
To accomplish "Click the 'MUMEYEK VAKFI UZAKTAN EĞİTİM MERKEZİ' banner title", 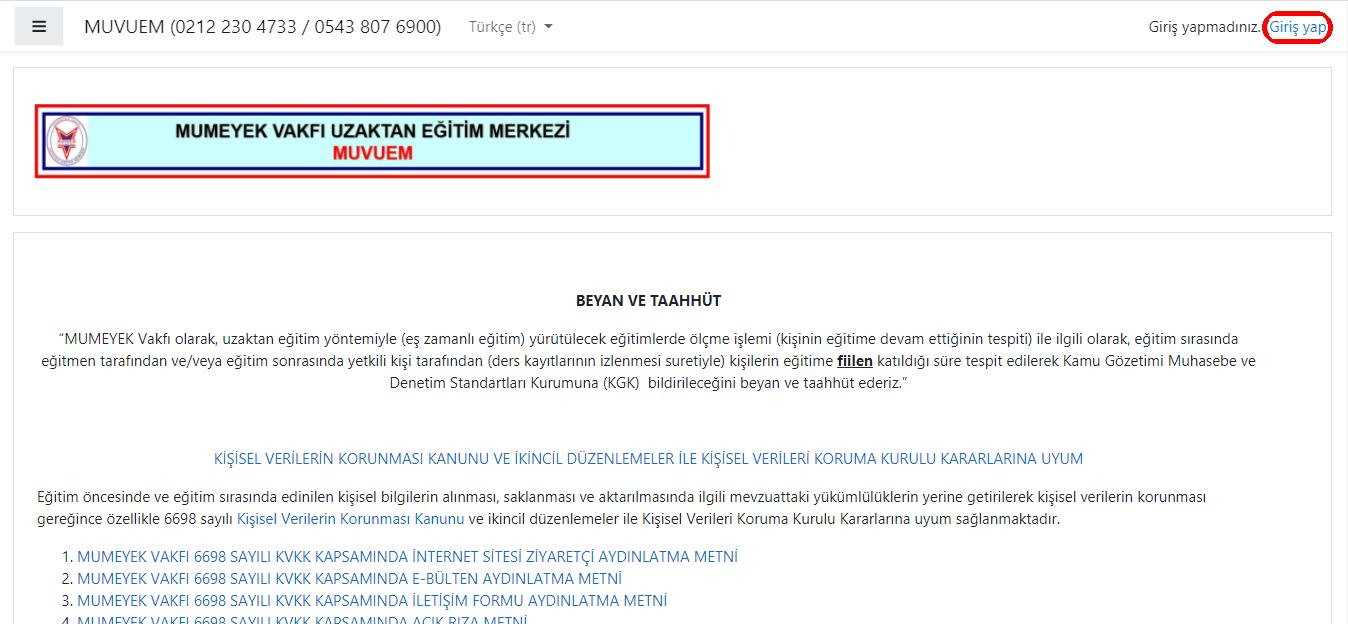I will tap(372, 131).
